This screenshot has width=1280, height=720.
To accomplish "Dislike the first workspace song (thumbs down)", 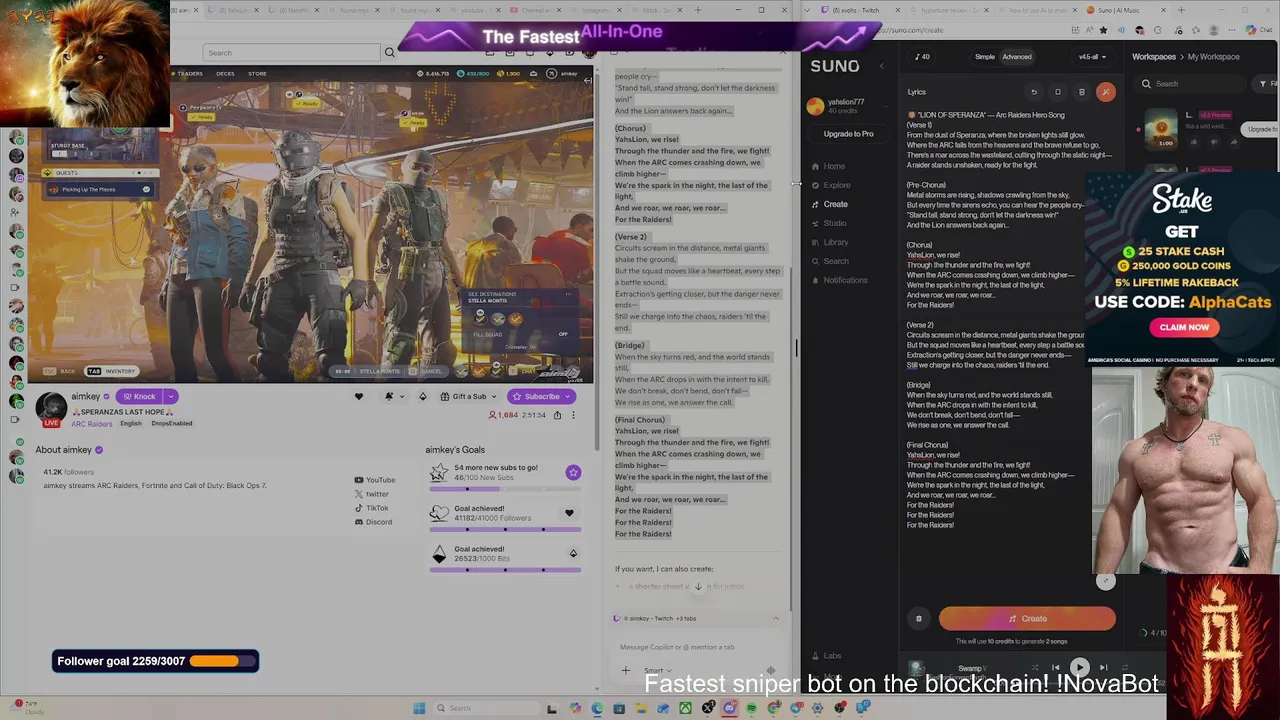I will (1212, 142).
